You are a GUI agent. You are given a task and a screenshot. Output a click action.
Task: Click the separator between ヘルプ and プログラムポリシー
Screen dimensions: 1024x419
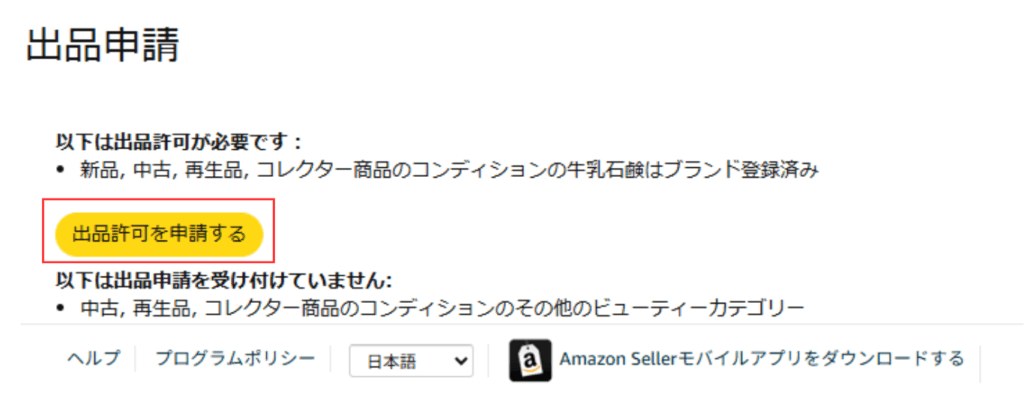coord(137,359)
